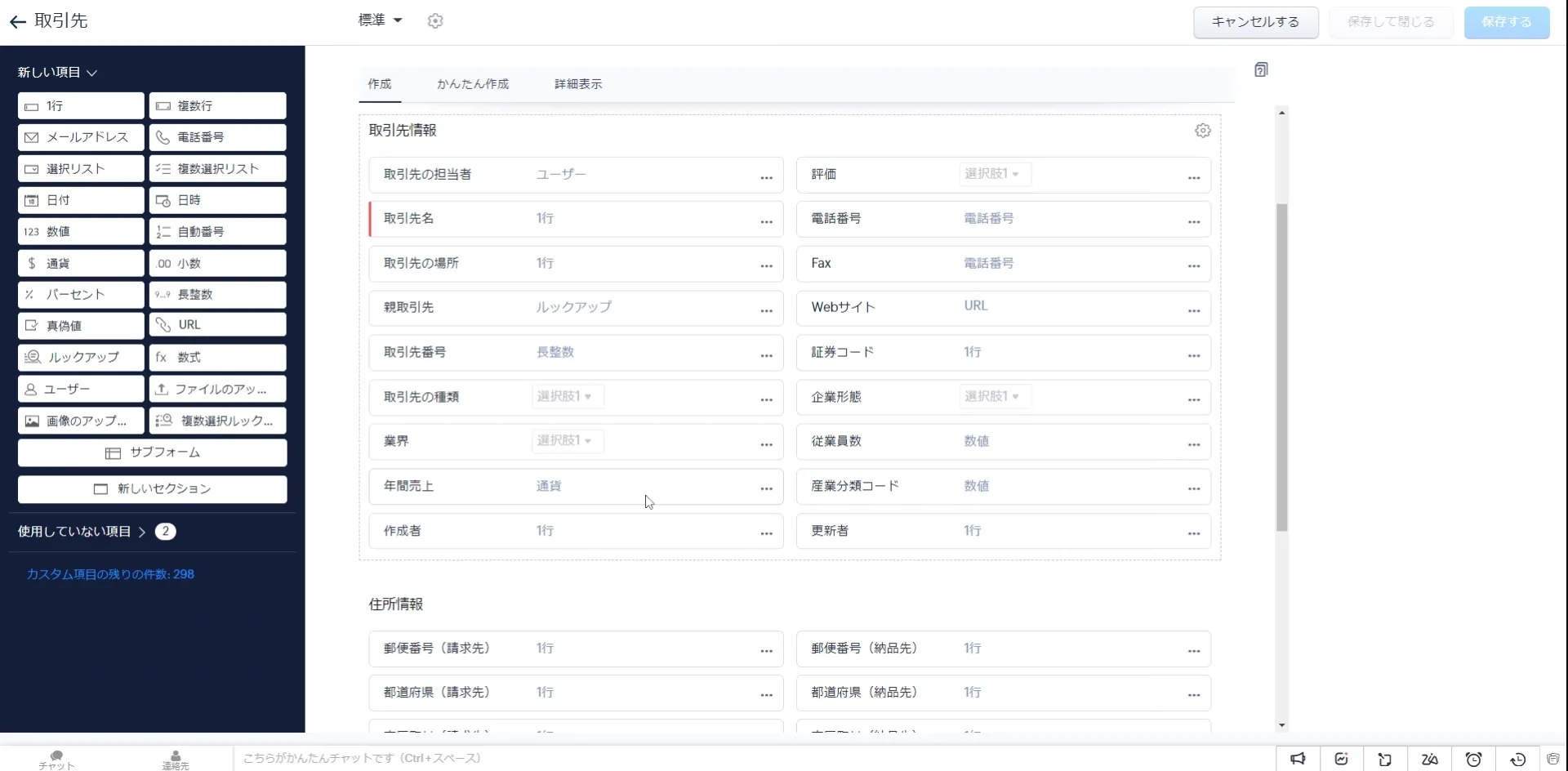Add a 複数選択リスト field
This screenshot has height=771, width=1568.
pos(217,169)
